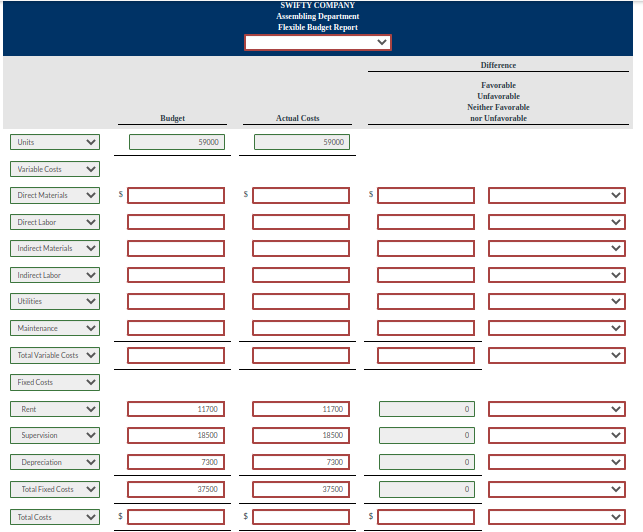Click Utilities Budget input field

(x=176, y=301)
